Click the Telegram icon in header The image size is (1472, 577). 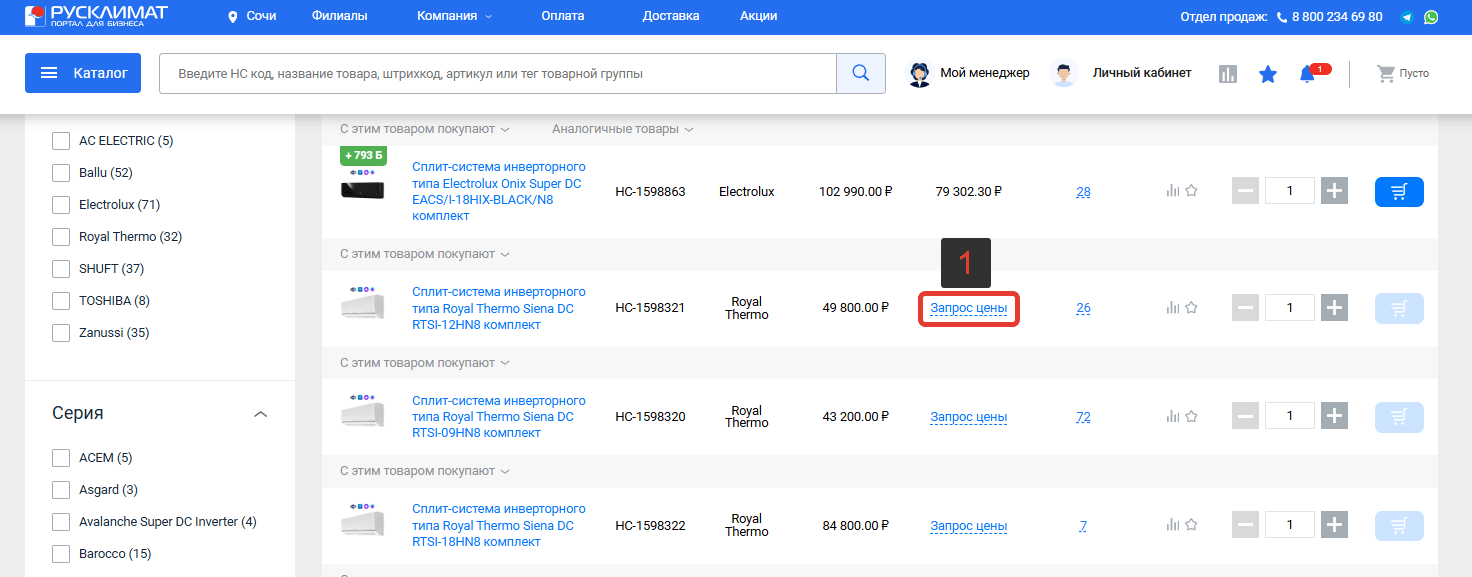click(1407, 17)
